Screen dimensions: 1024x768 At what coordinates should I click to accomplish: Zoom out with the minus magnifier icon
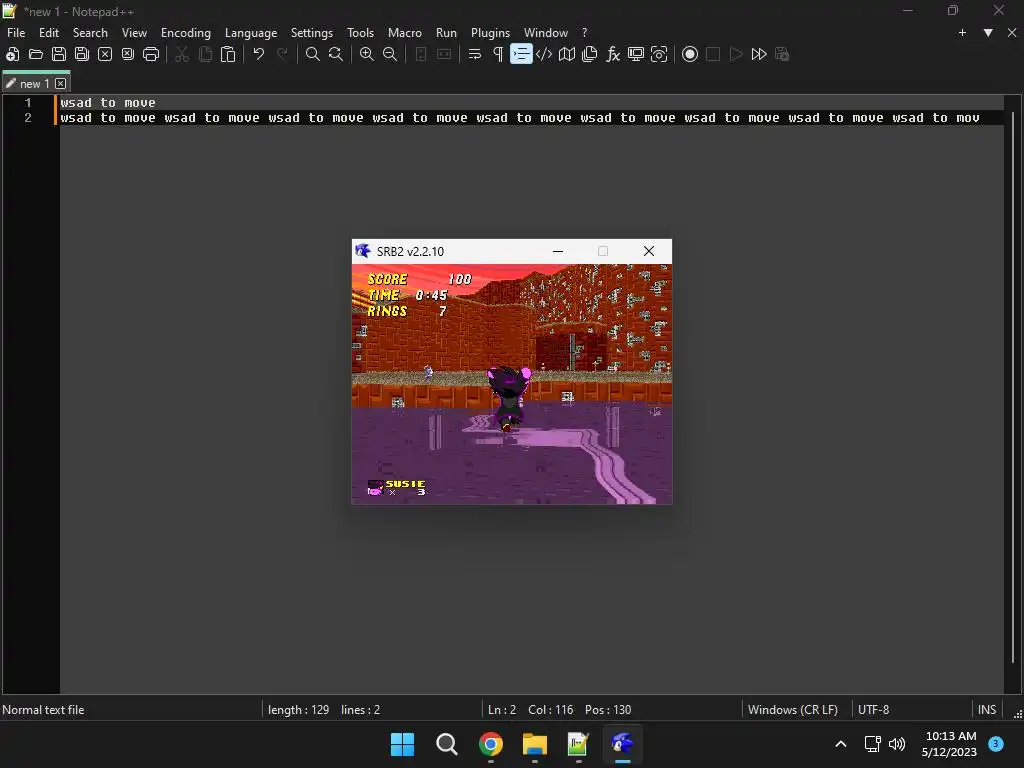click(x=390, y=54)
